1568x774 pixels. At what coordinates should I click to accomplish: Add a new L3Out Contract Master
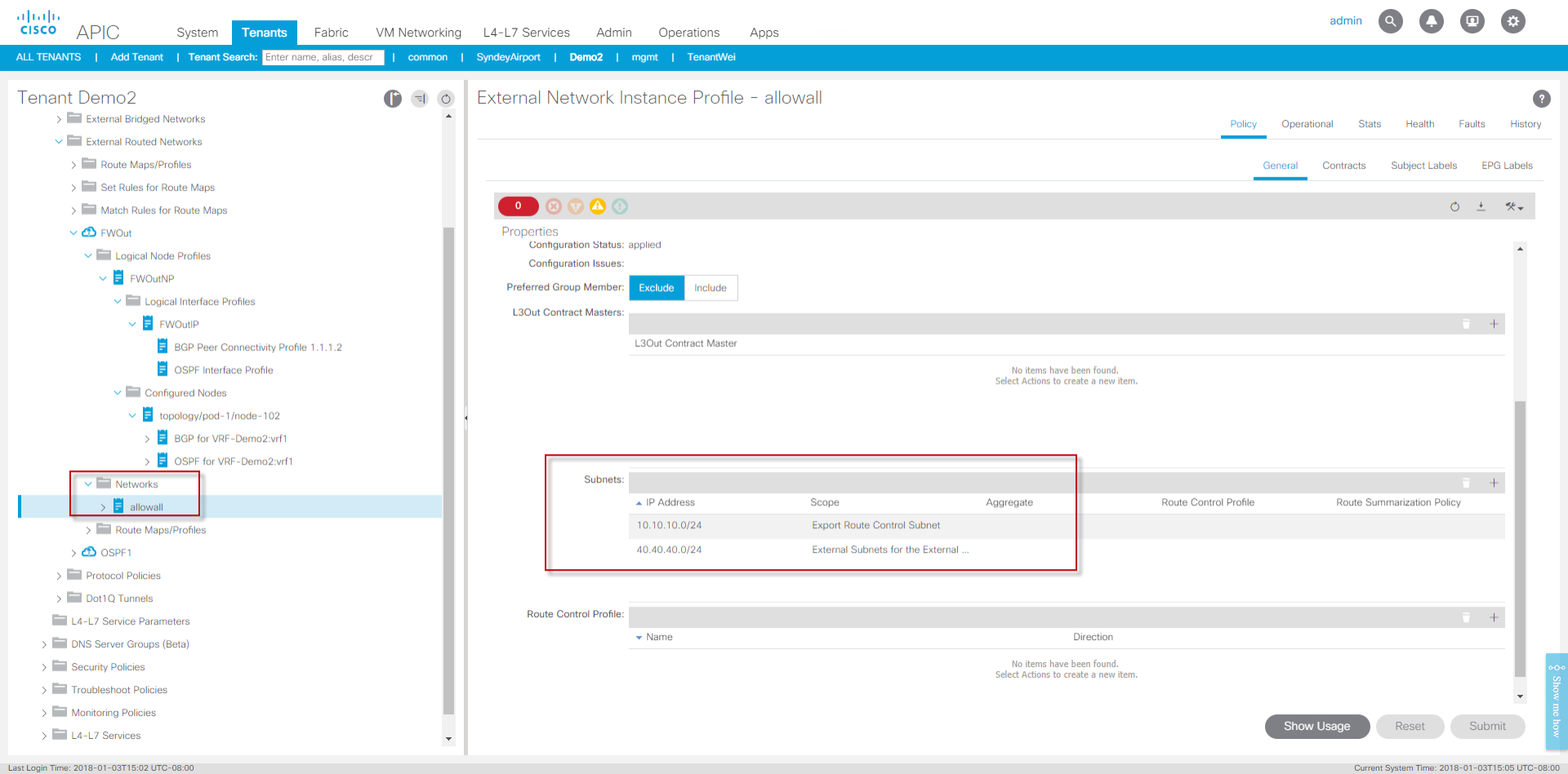click(1494, 324)
